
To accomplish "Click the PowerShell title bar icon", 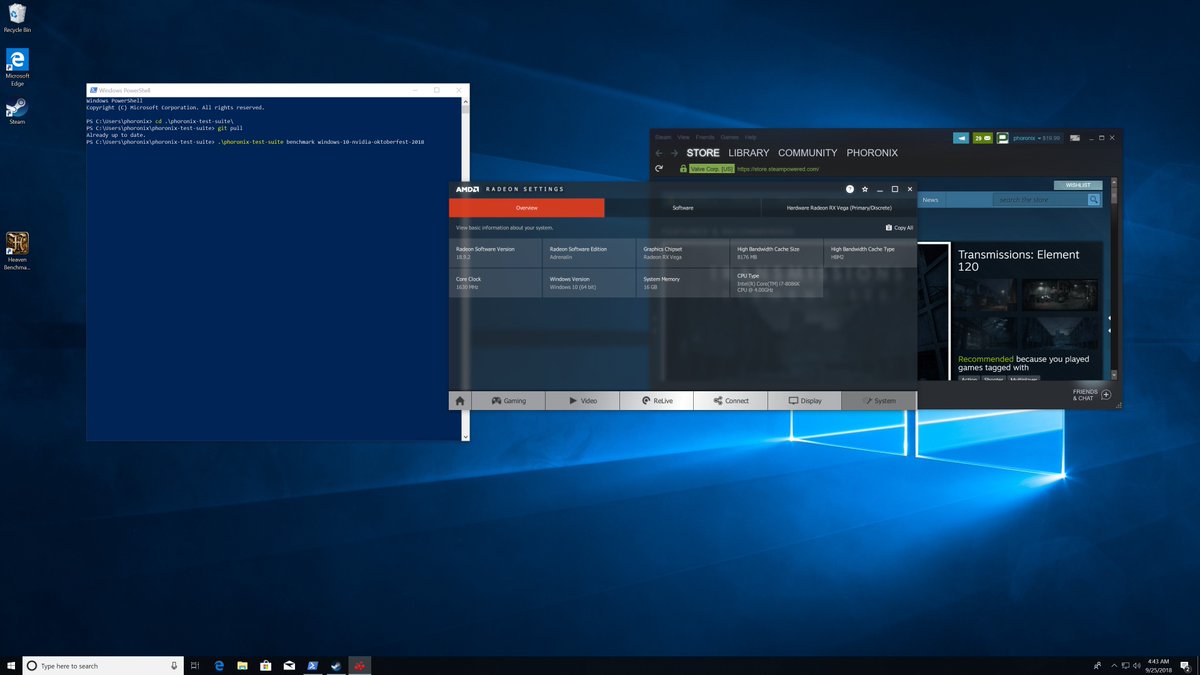I will click(92, 90).
